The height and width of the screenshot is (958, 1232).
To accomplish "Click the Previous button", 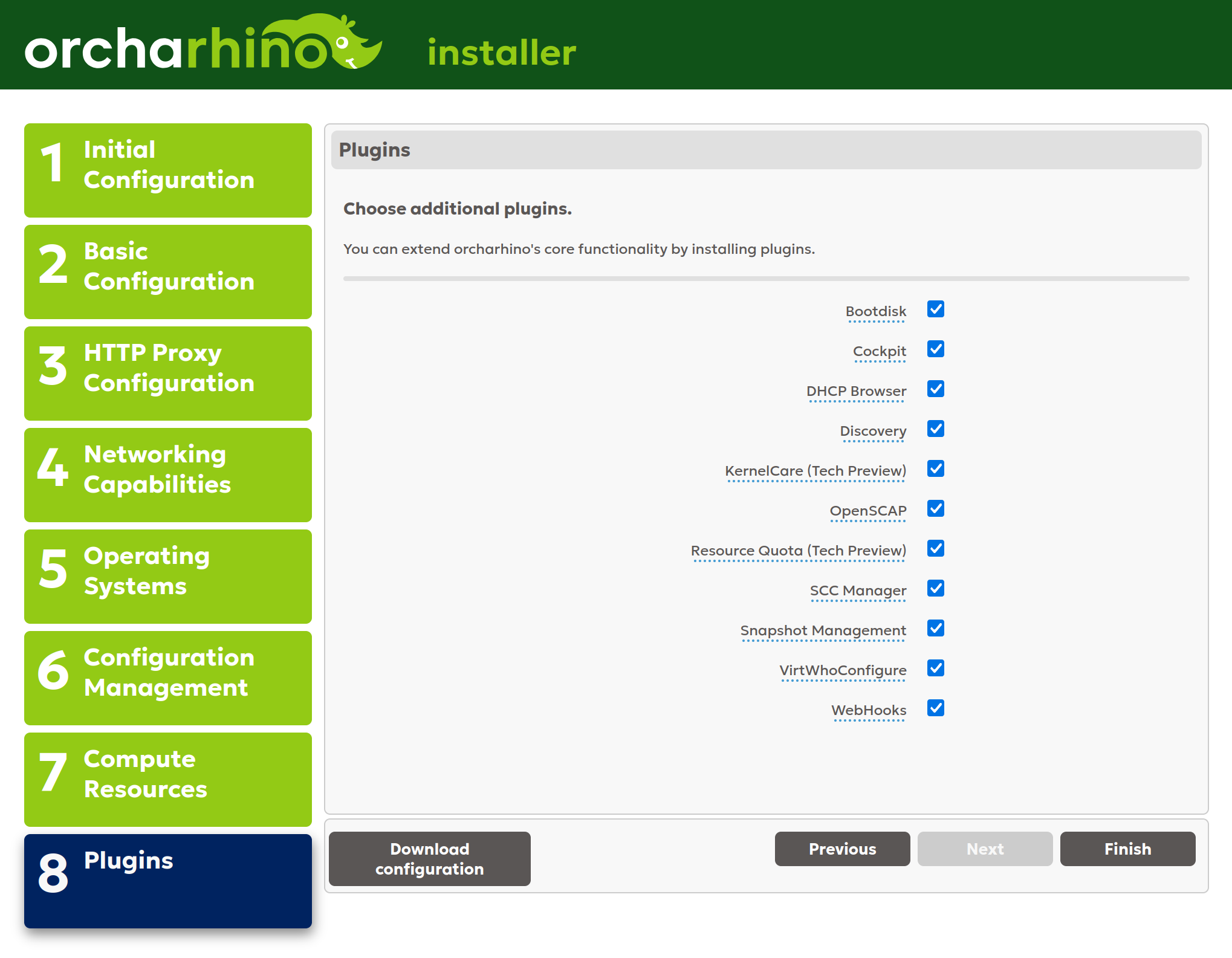I will click(842, 849).
